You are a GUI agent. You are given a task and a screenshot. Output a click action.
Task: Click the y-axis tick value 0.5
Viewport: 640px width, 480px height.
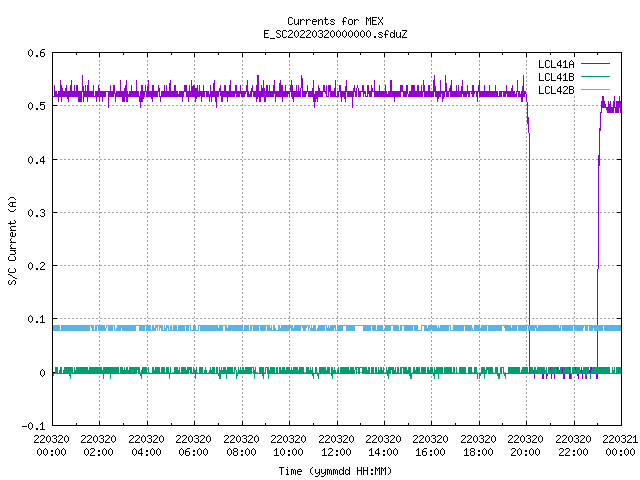(36, 106)
